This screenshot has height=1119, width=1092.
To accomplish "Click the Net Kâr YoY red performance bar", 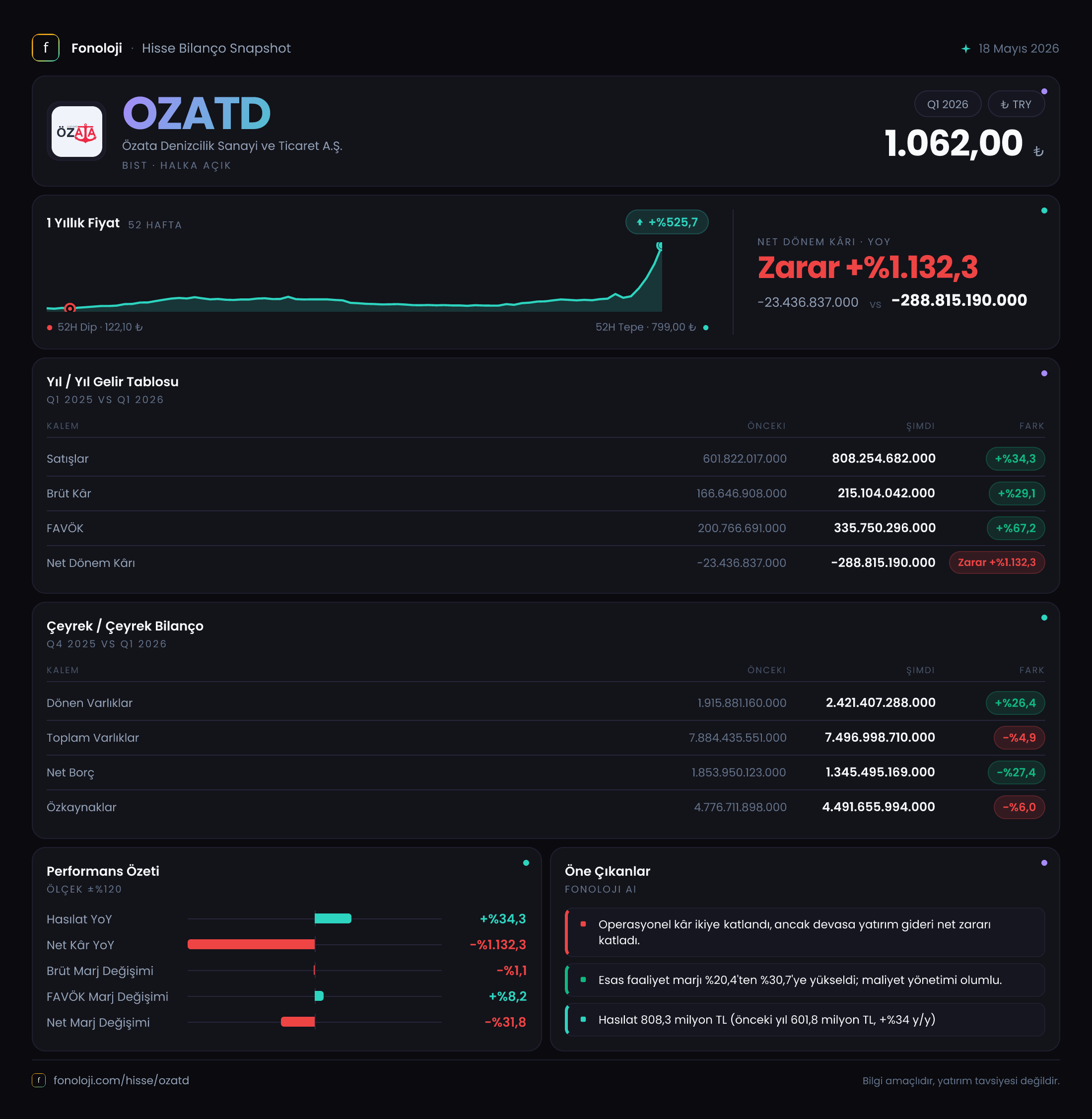I will 251,944.
